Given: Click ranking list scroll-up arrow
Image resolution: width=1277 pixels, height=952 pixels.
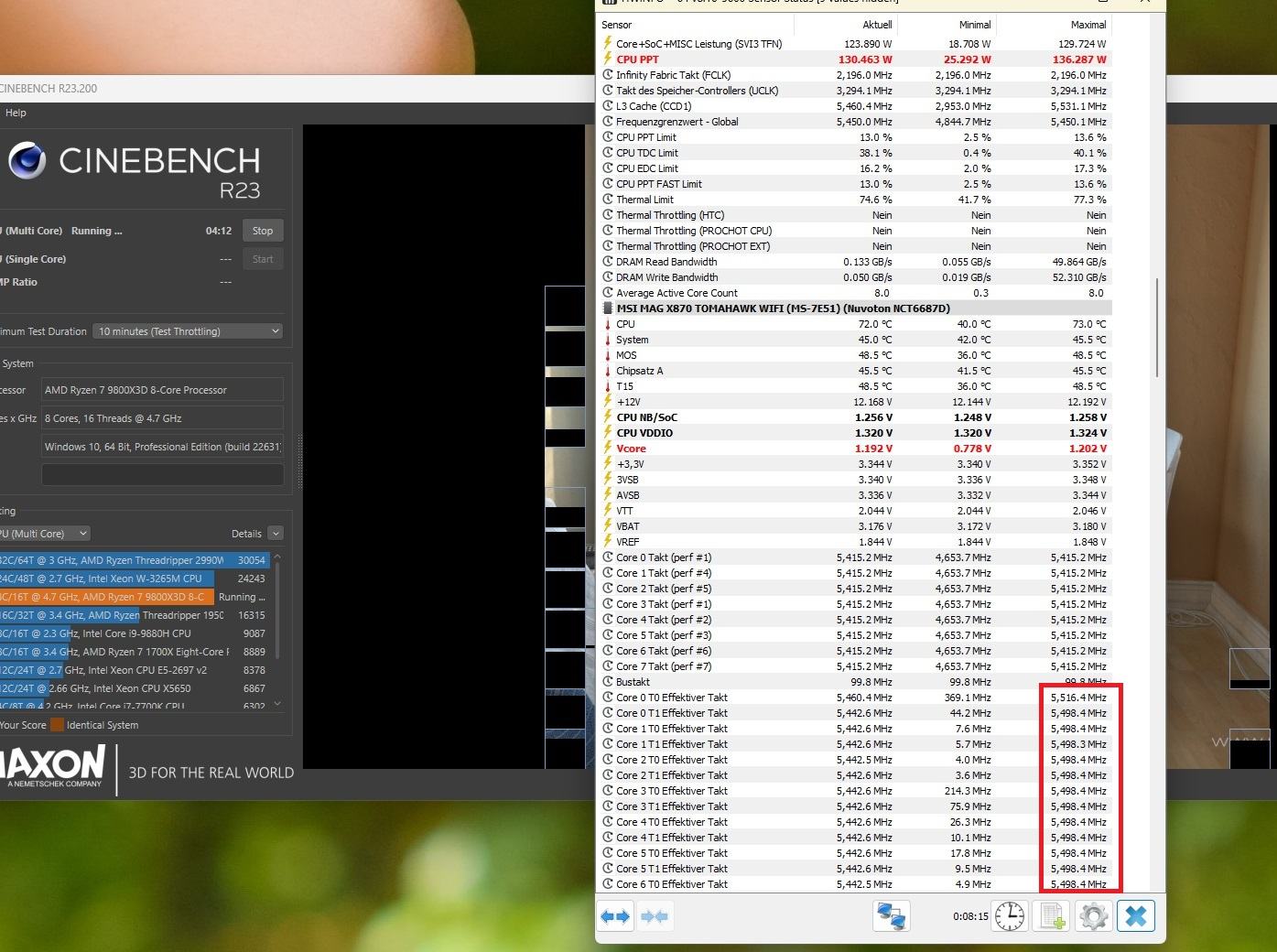Looking at the screenshot, I should [x=277, y=557].
